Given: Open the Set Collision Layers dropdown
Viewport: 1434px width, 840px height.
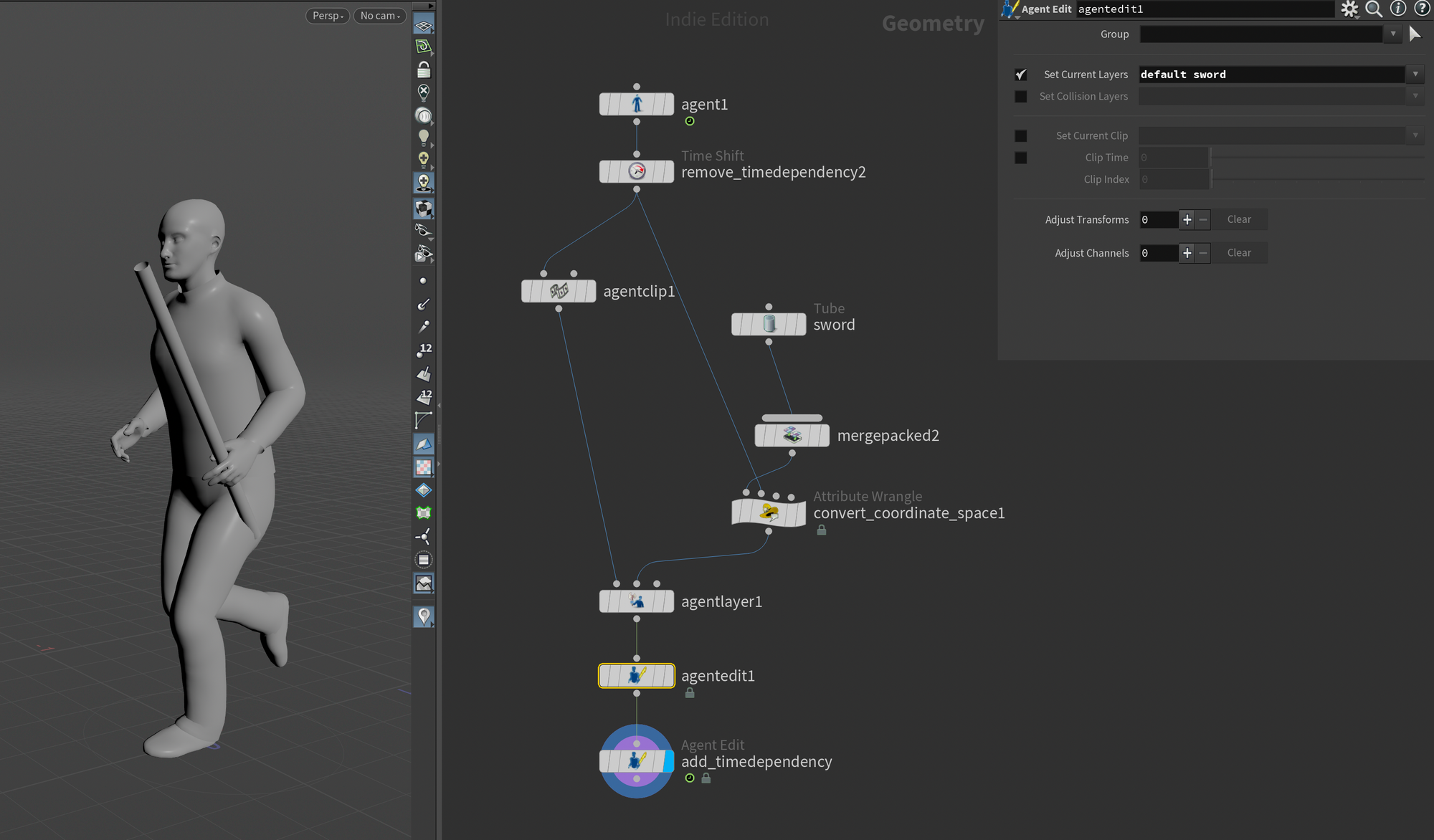Looking at the screenshot, I should [x=1419, y=96].
